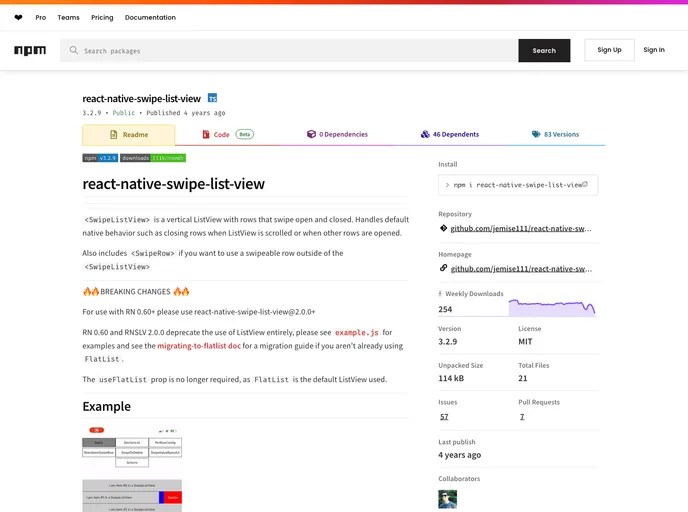Switch to the Code tab
The width and height of the screenshot is (688, 512).
point(227,134)
